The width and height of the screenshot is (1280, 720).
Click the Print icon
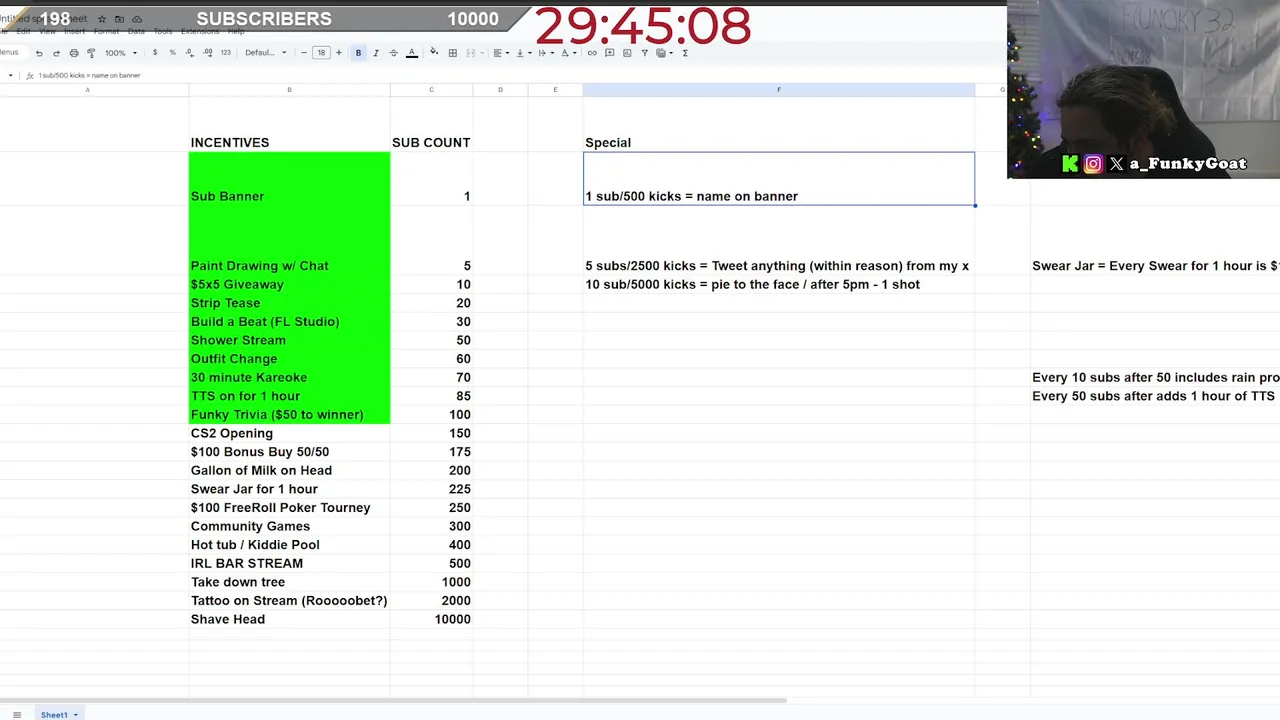coord(74,53)
